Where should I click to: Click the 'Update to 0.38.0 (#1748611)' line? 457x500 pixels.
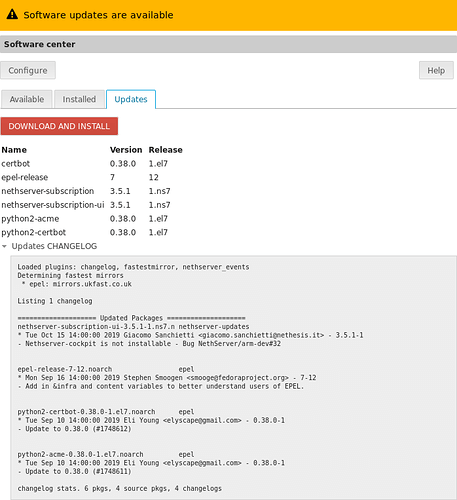[x=74, y=472]
